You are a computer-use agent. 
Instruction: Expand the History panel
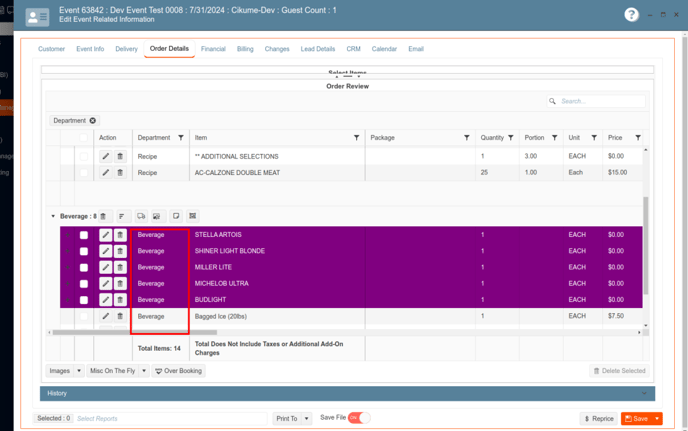tap(347, 393)
